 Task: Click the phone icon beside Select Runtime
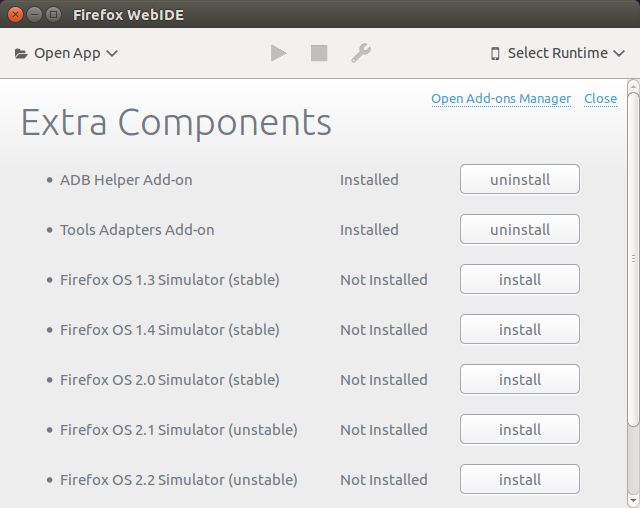(495, 53)
